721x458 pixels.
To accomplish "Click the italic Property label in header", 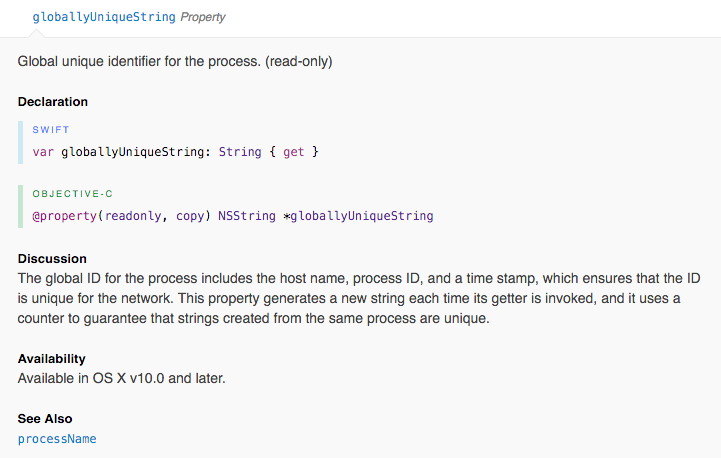I will point(203,17).
